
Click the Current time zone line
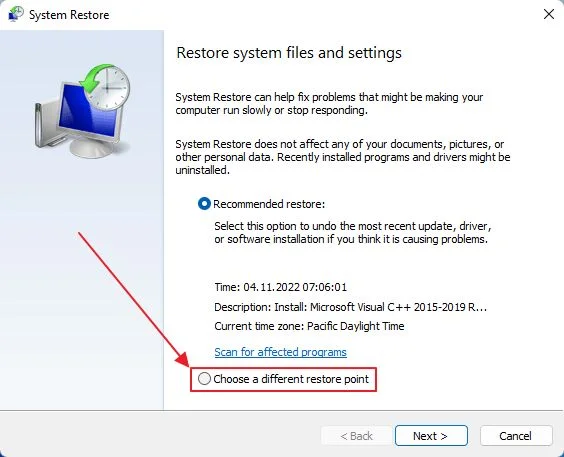point(309,326)
